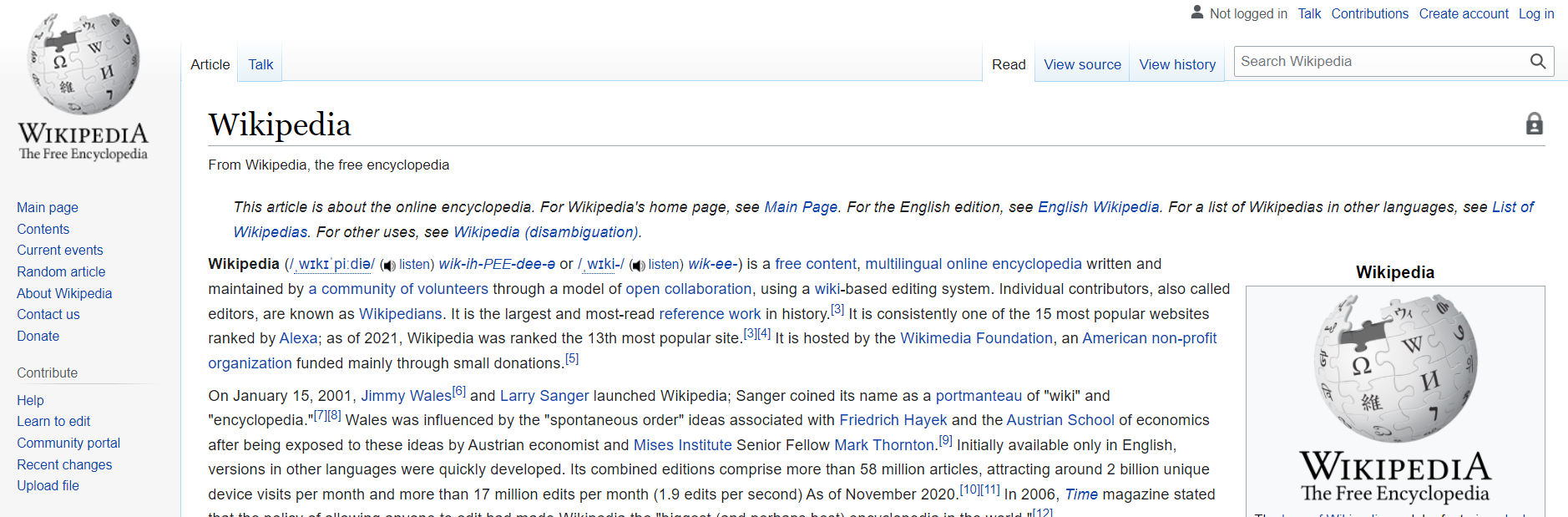
Task: Open About Wikipedia in the sidebar
Action: click(x=64, y=293)
